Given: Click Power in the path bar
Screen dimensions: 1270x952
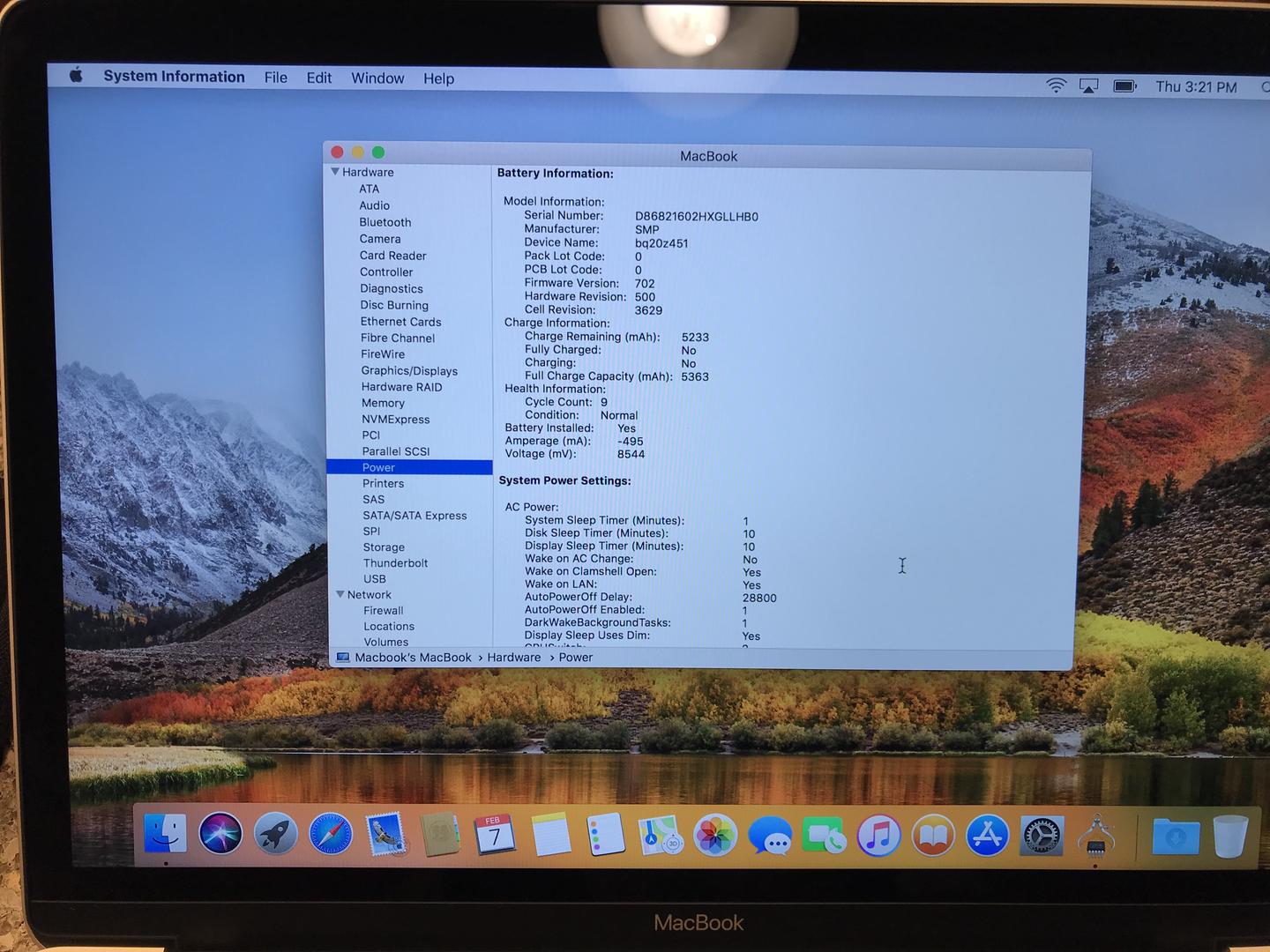Looking at the screenshot, I should tap(576, 658).
